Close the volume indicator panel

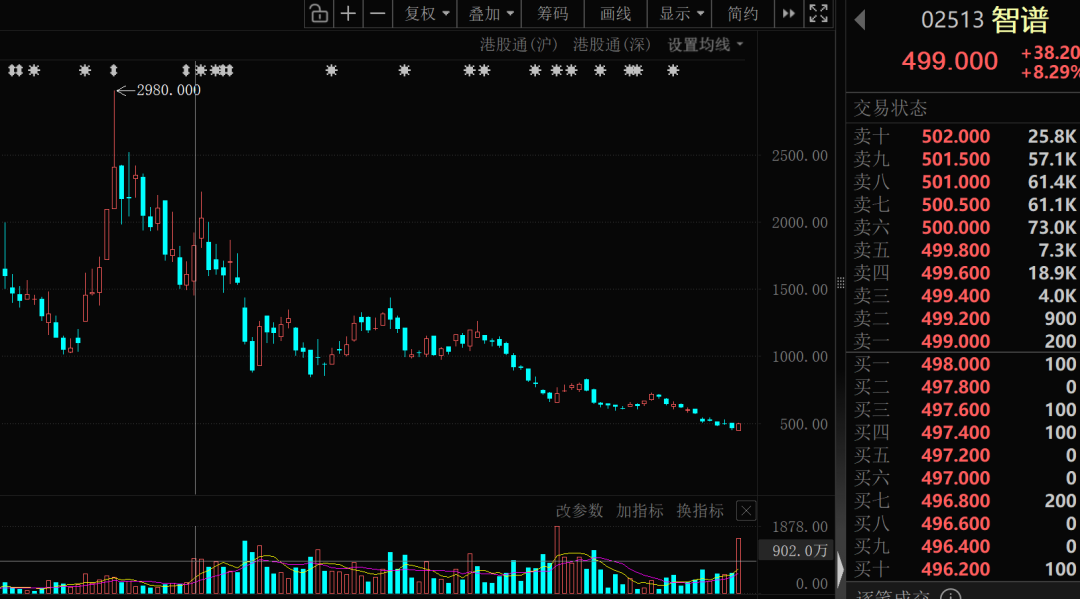pos(746,511)
